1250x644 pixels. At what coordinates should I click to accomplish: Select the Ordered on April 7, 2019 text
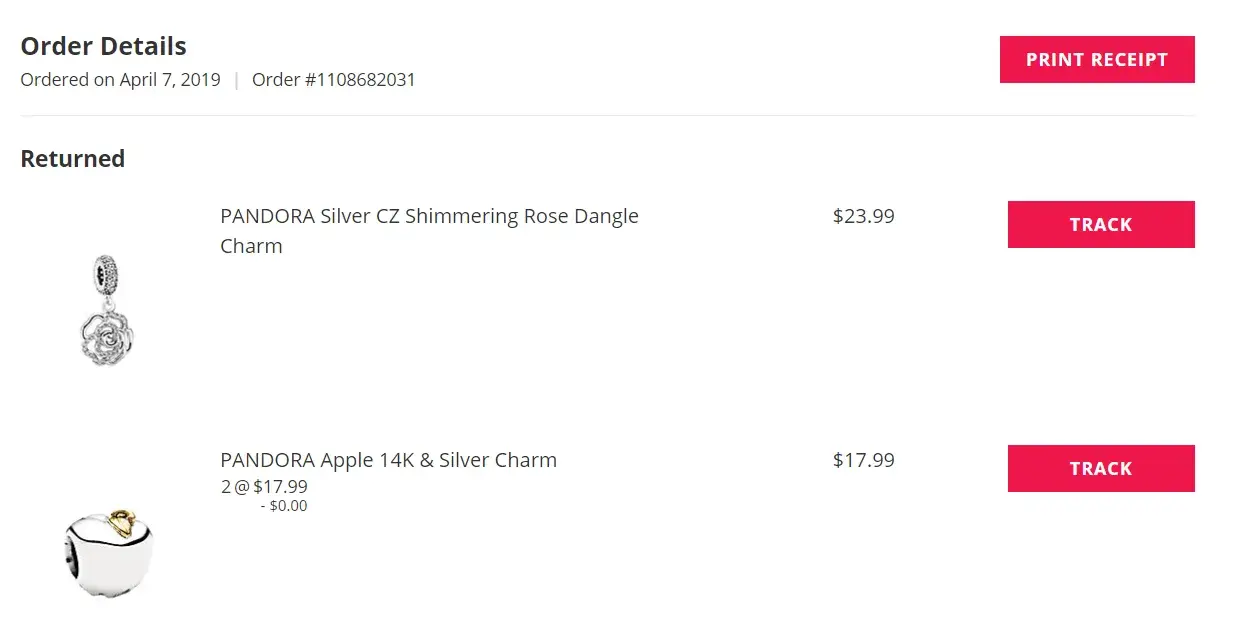(120, 80)
